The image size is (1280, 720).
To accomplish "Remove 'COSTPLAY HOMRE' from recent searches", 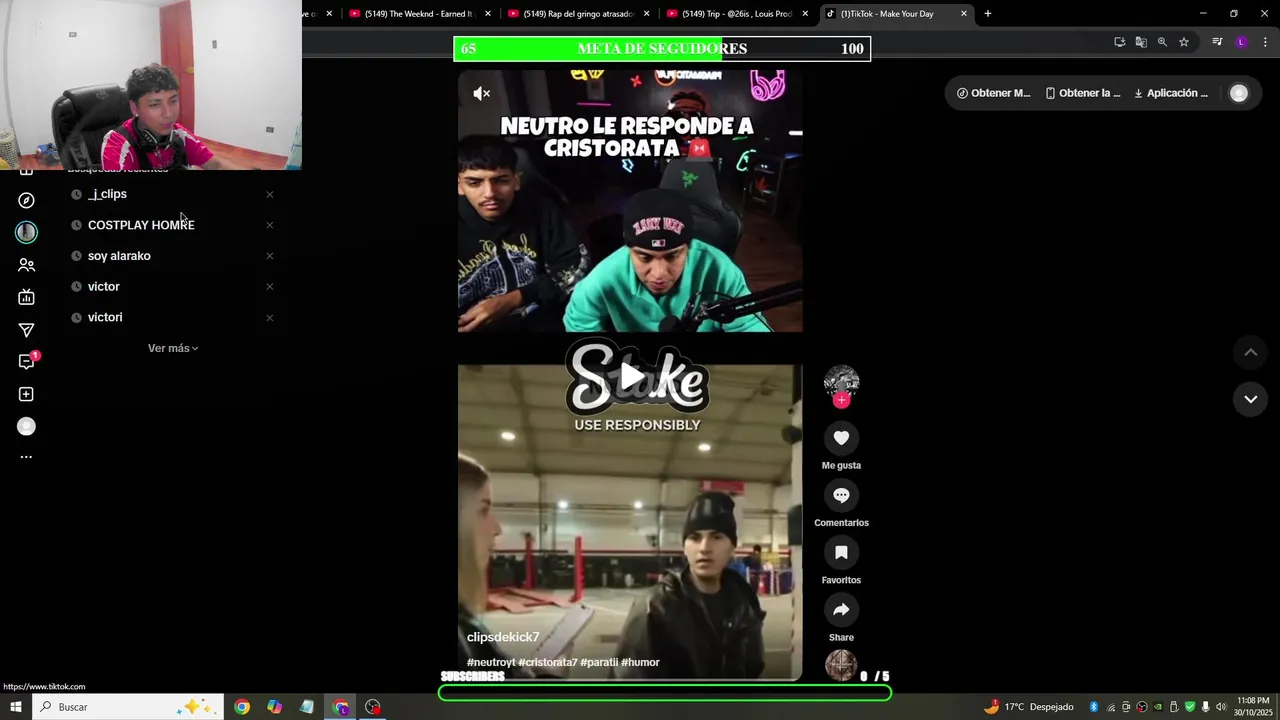I will 269,225.
